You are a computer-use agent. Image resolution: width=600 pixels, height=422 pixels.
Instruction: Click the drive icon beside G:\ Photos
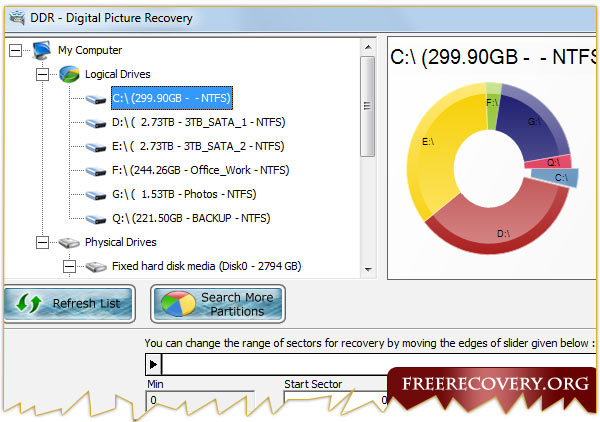click(x=96, y=195)
